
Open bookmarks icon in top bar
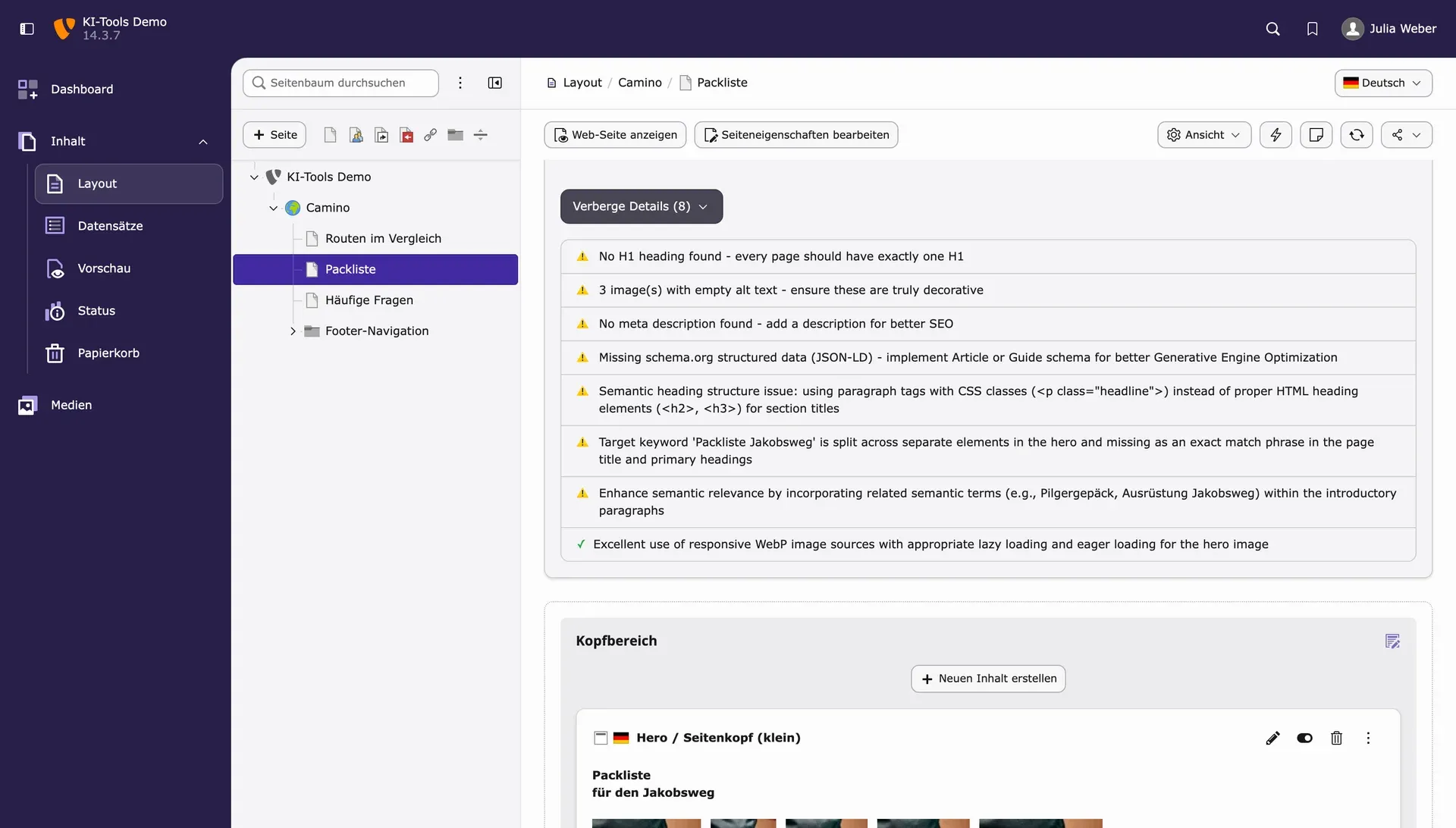tap(1313, 29)
